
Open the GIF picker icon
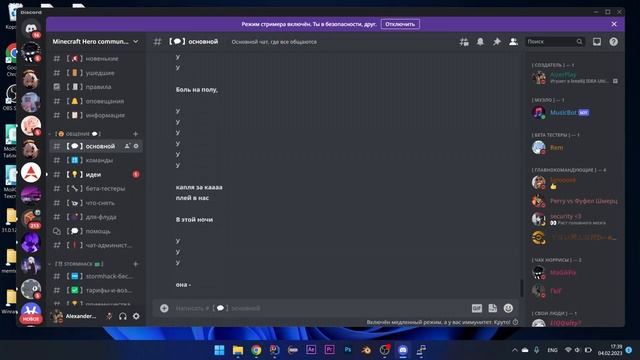(477, 308)
